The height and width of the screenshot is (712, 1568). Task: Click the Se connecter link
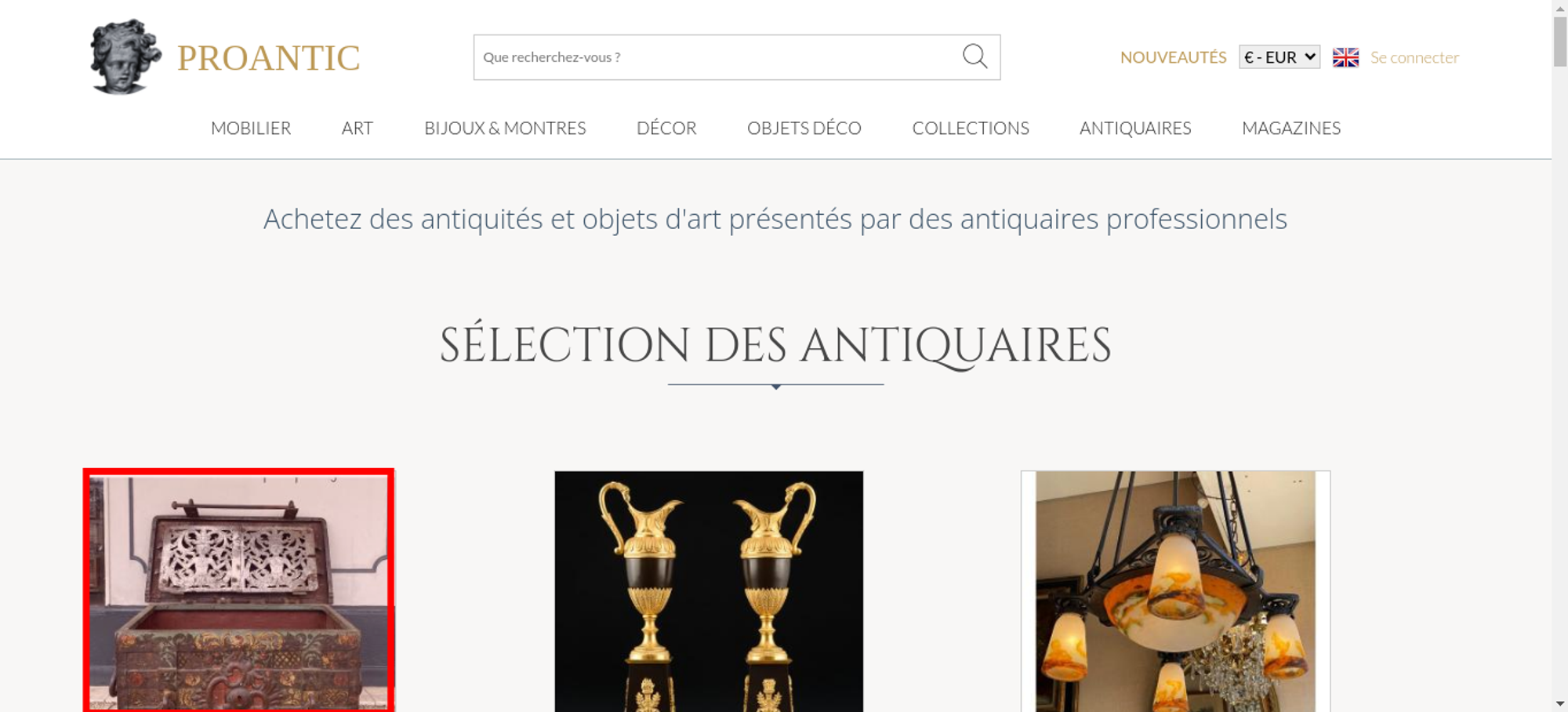tap(1414, 57)
